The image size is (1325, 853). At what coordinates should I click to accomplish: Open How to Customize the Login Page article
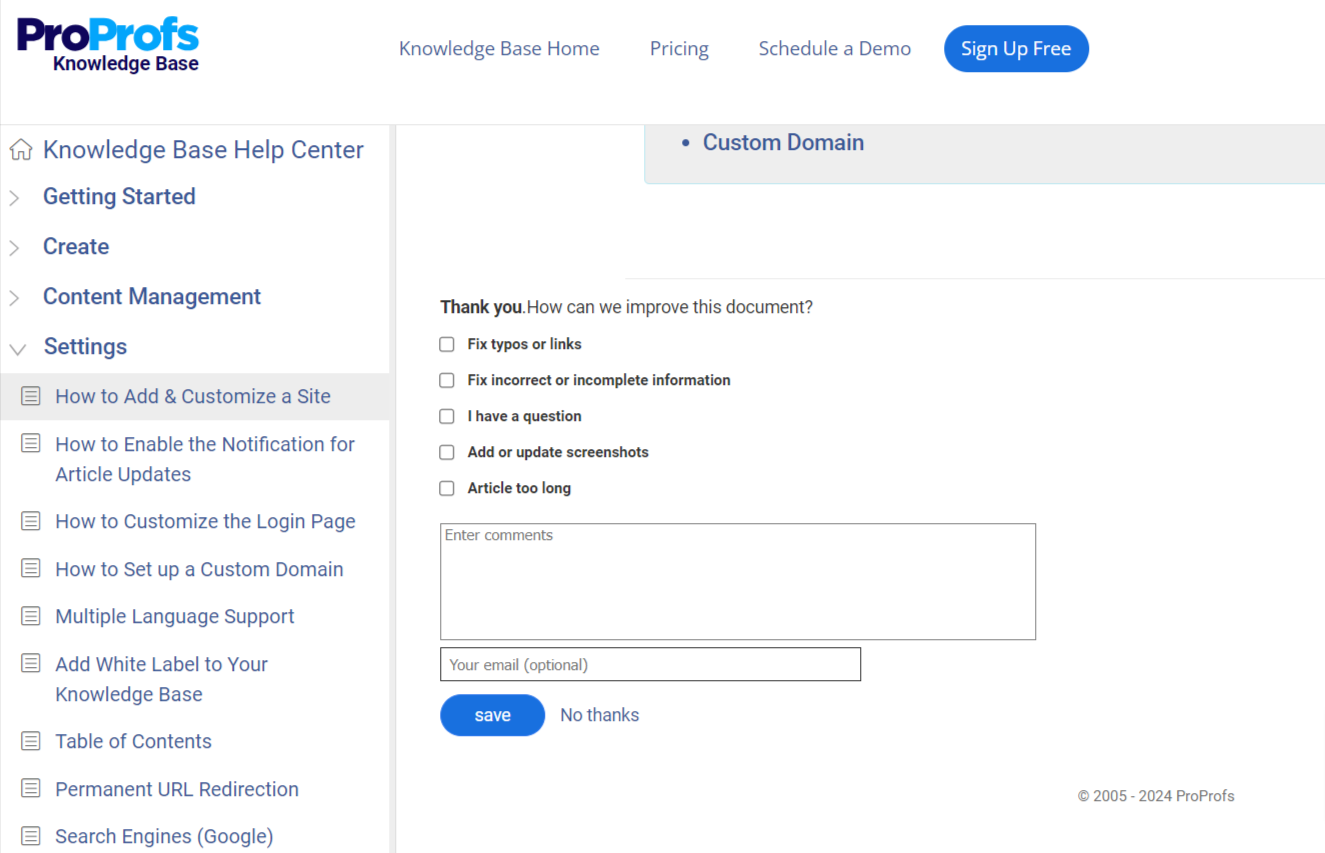tap(205, 521)
